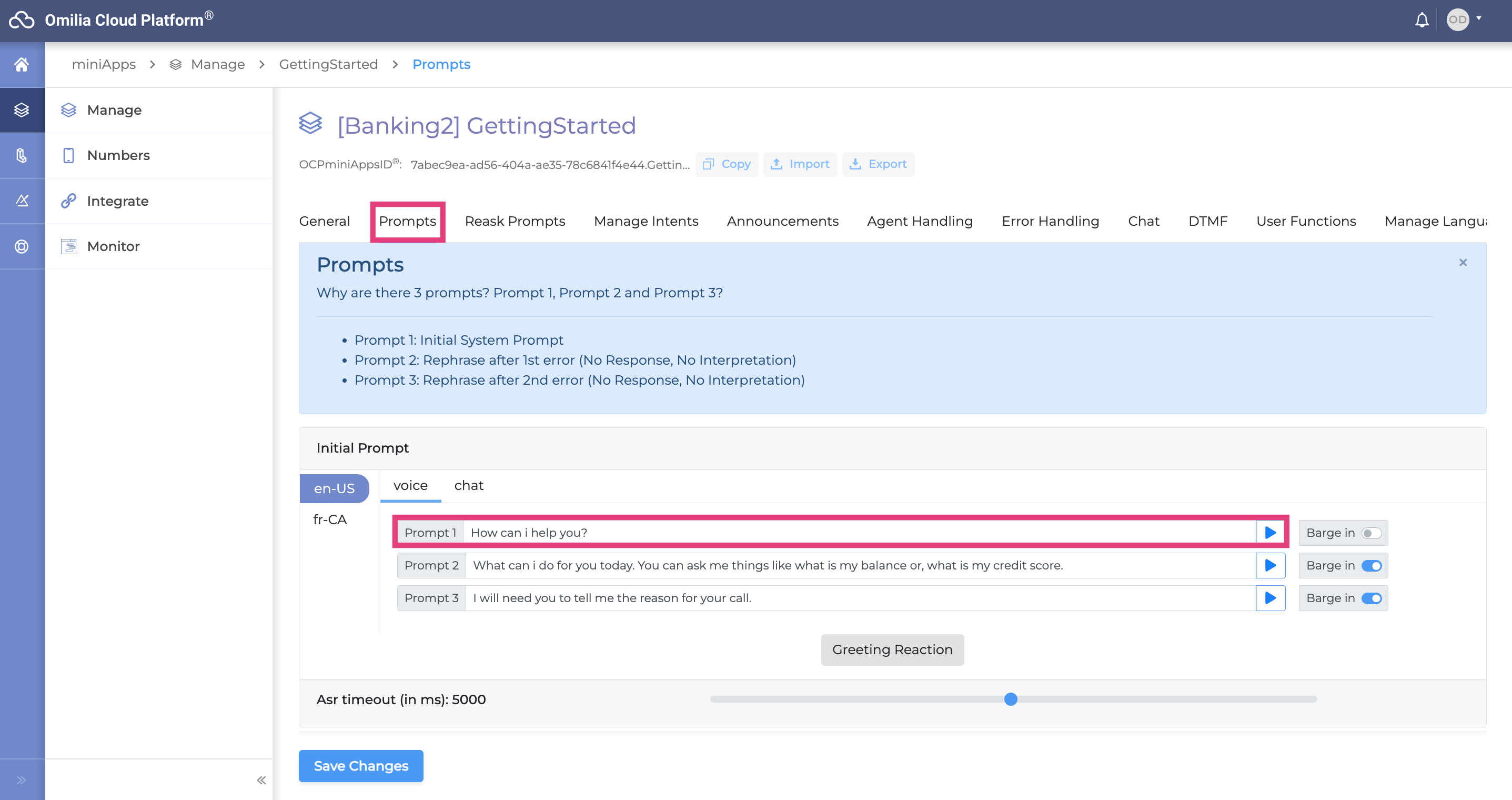Open the OD user avatar menu
The height and width of the screenshot is (800, 1512).
click(x=1457, y=20)
